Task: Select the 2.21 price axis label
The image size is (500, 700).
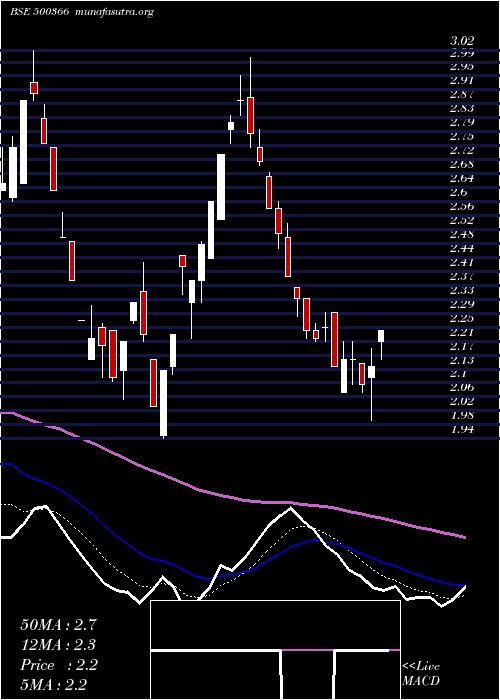Action: (x=462, y=332)
